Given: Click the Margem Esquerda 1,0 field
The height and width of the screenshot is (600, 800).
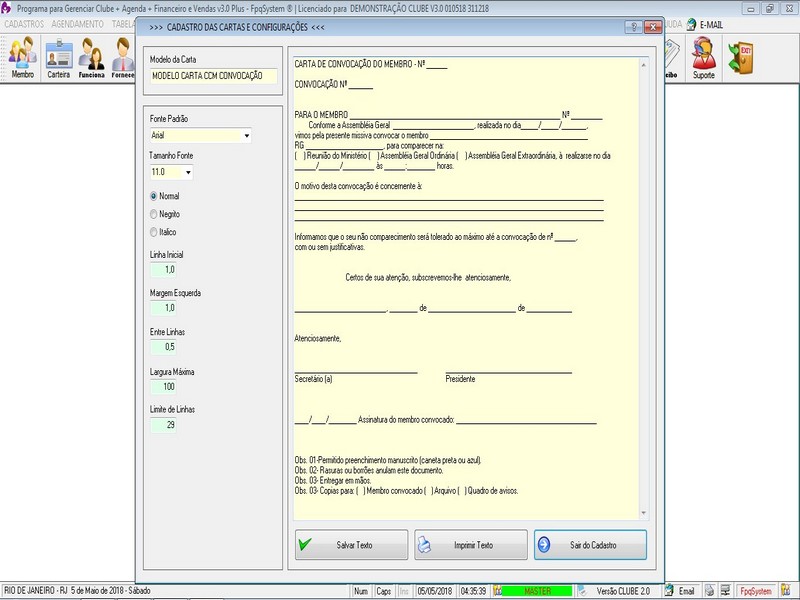Looking at the screenshot, I should (164, 308).
